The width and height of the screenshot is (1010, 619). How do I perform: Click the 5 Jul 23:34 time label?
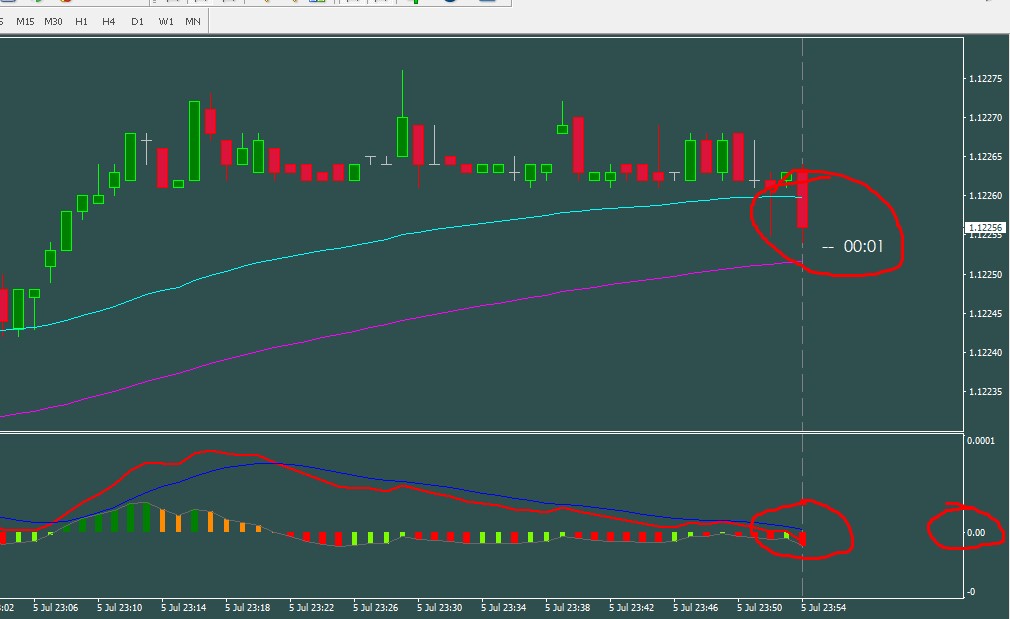[x=504, y=607]
